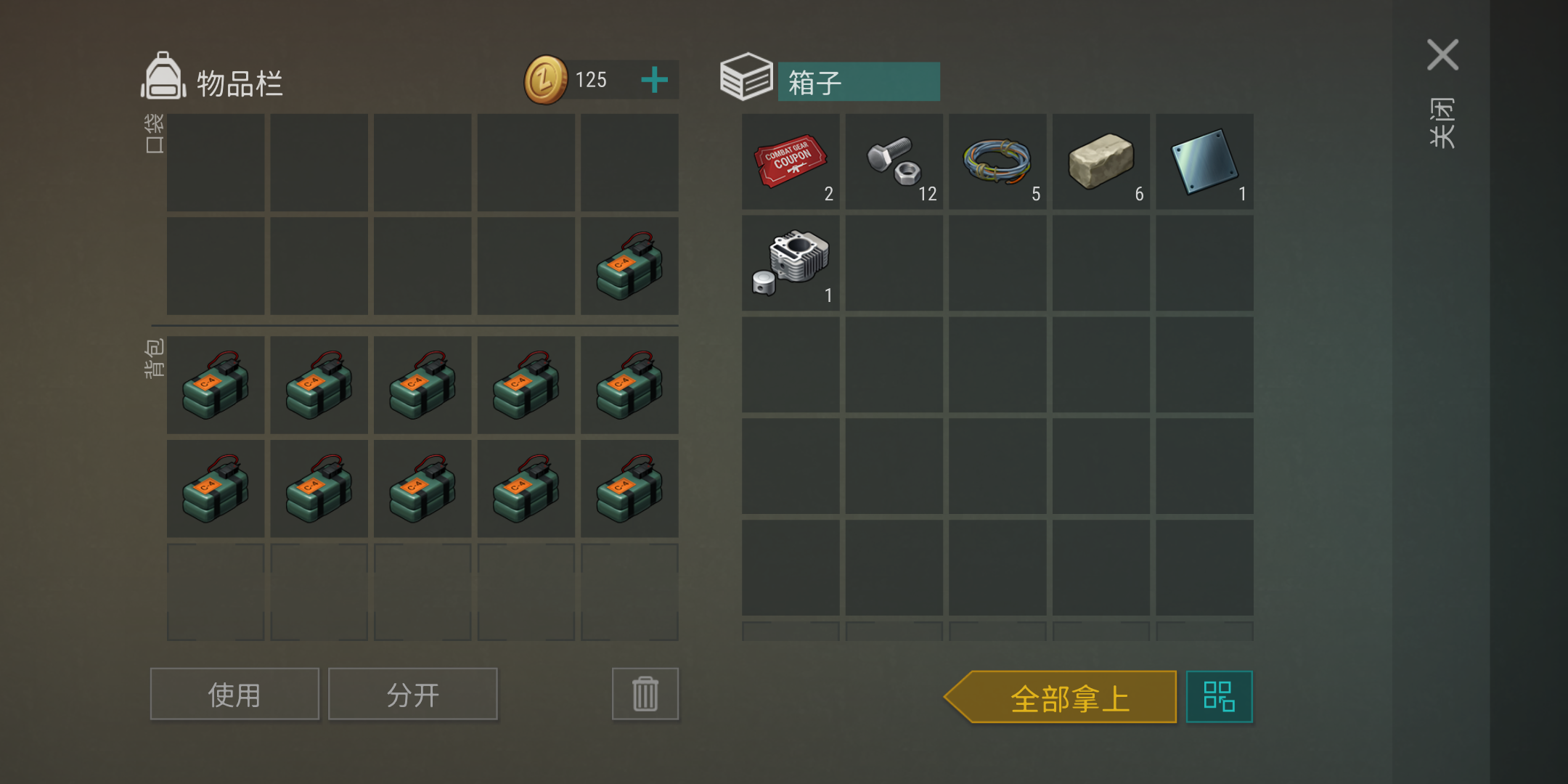This screenshot has height=784, width=1568.
Task: Click the first empty pocket slot
Action: click(216, 163)
